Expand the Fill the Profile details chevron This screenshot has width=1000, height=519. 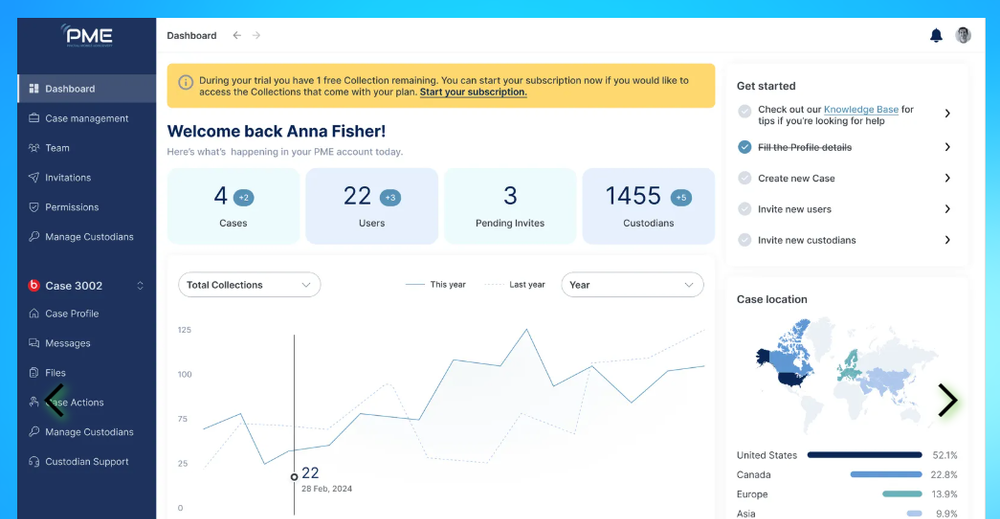click(x=948, y=147)
